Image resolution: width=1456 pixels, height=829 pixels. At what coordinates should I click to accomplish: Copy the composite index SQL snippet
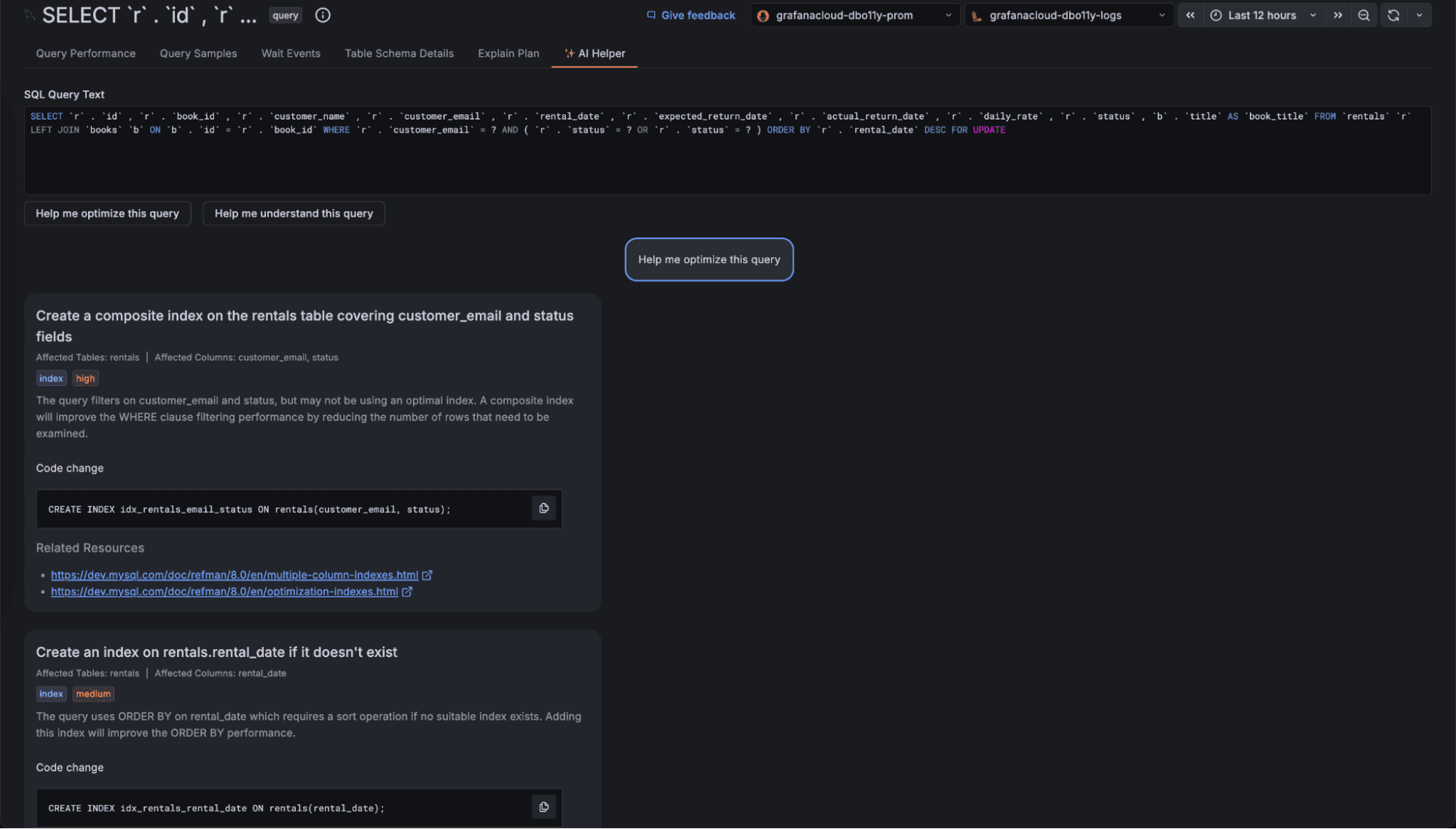[543, 508]
